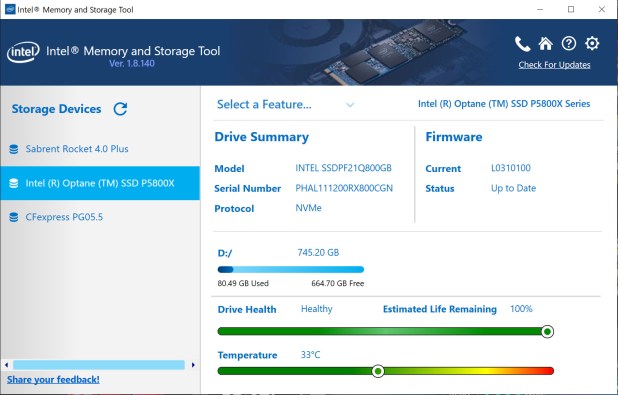Viewport: 618px width, 395px height.
Task: Maximize the Intel Memory and Storage Tool window
Action: click(x=571, y=9)
